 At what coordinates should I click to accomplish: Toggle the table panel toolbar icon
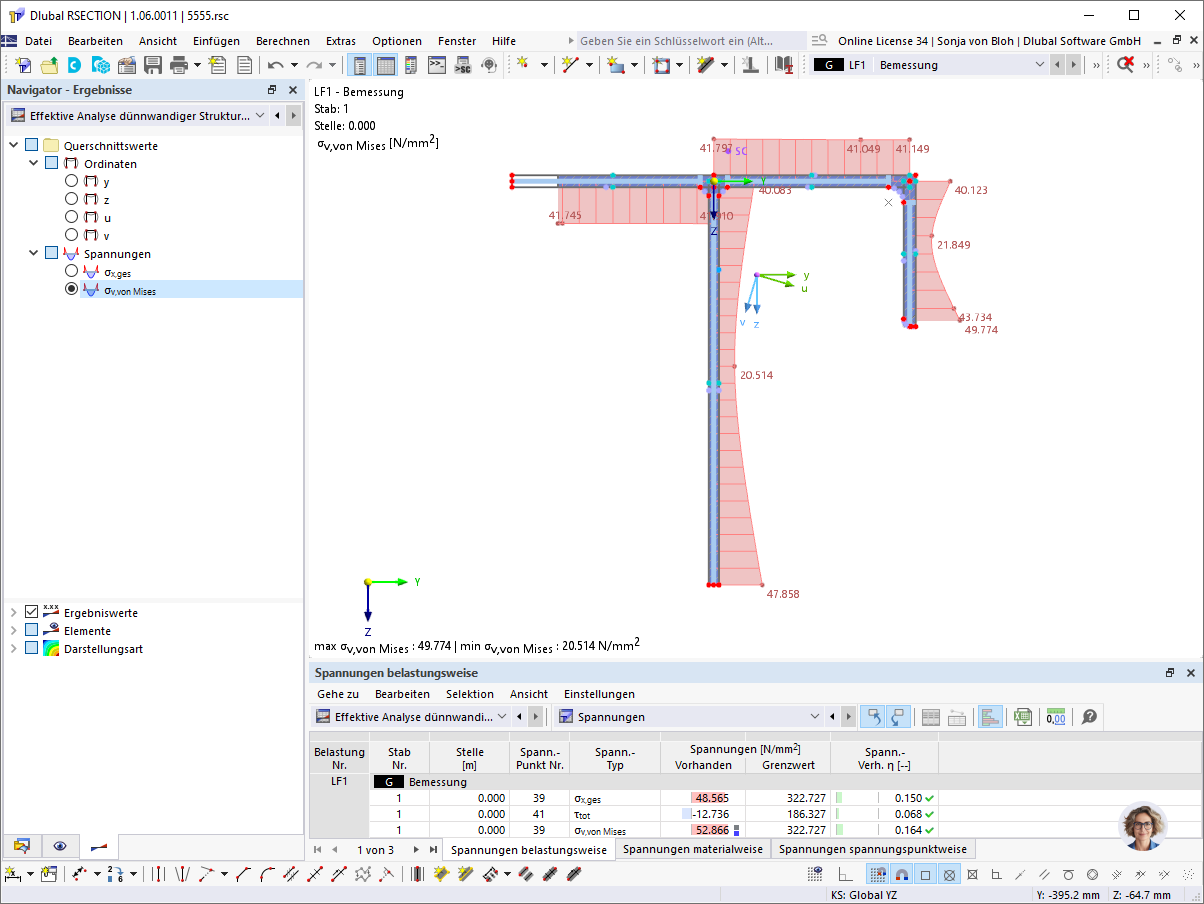coord(385,65)
